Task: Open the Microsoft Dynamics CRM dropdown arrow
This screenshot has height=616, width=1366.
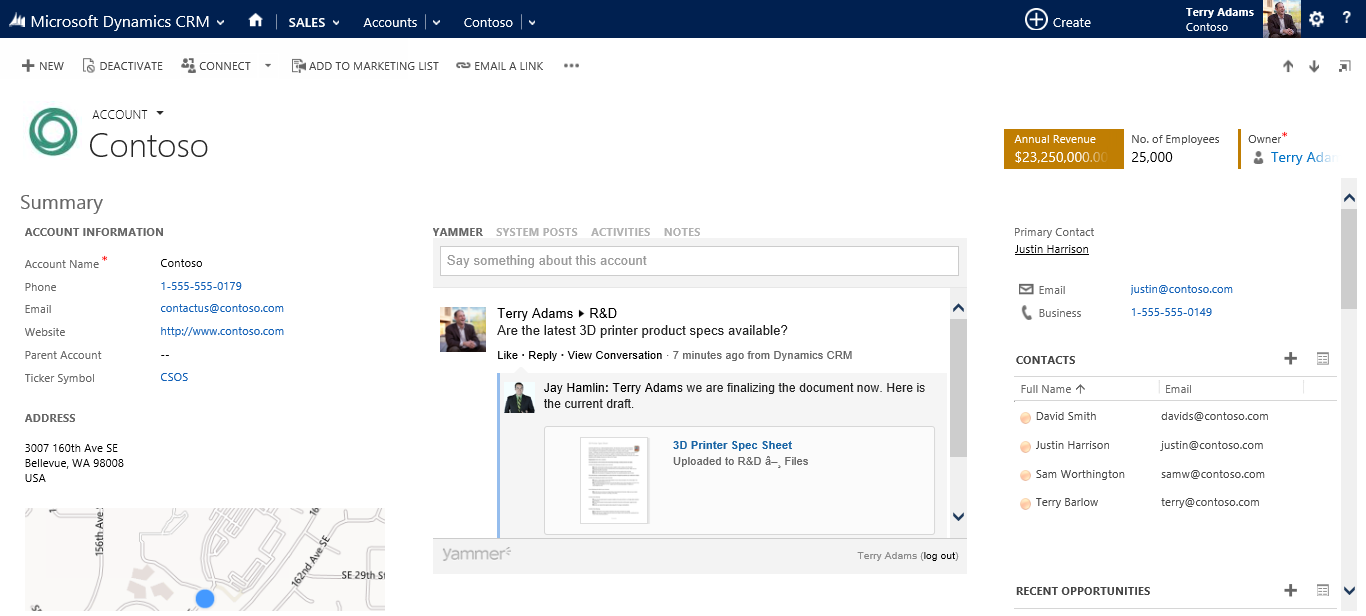Action: click(220, 22)
